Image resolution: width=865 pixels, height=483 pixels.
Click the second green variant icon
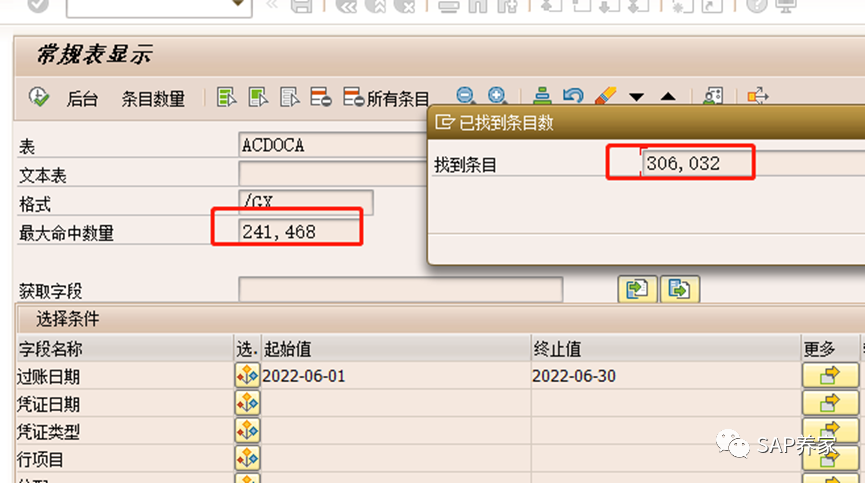258,97
